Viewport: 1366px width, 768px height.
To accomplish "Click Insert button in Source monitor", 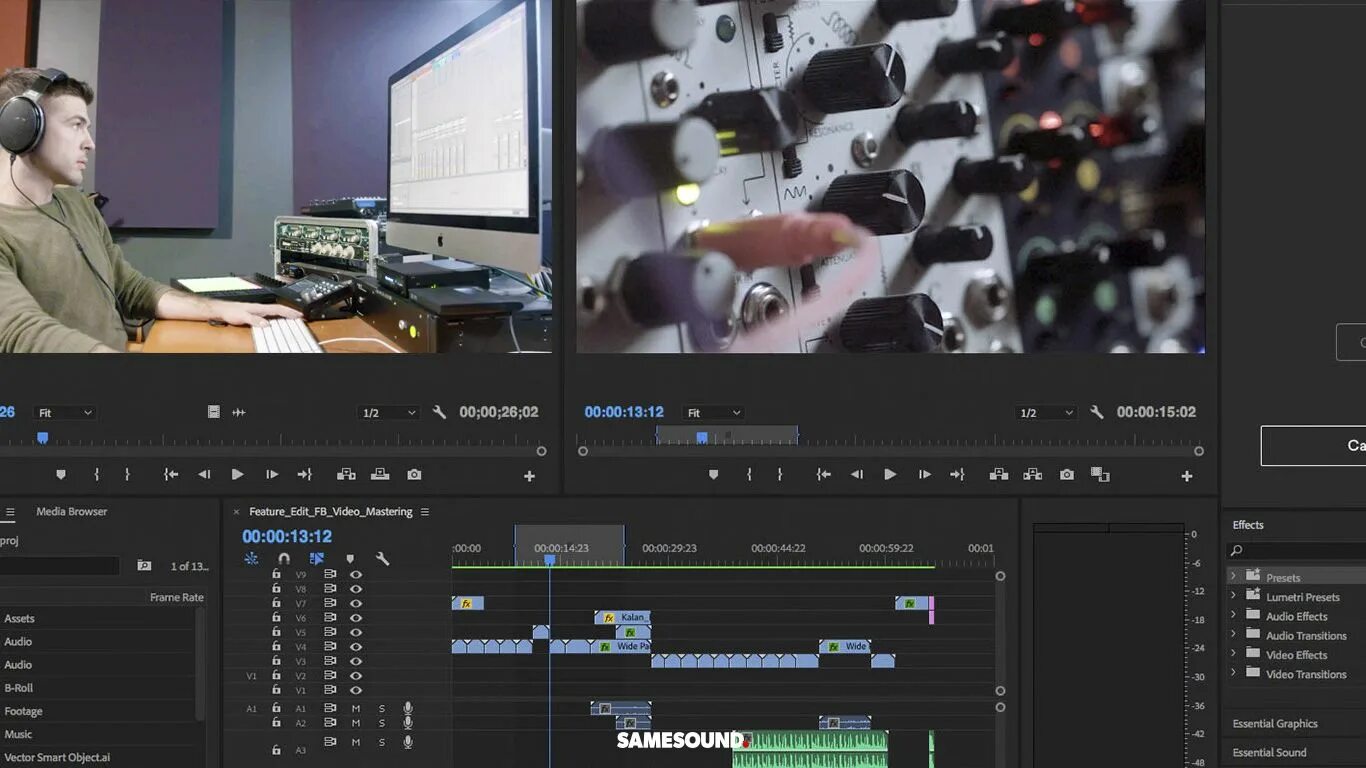I will 346,475.
